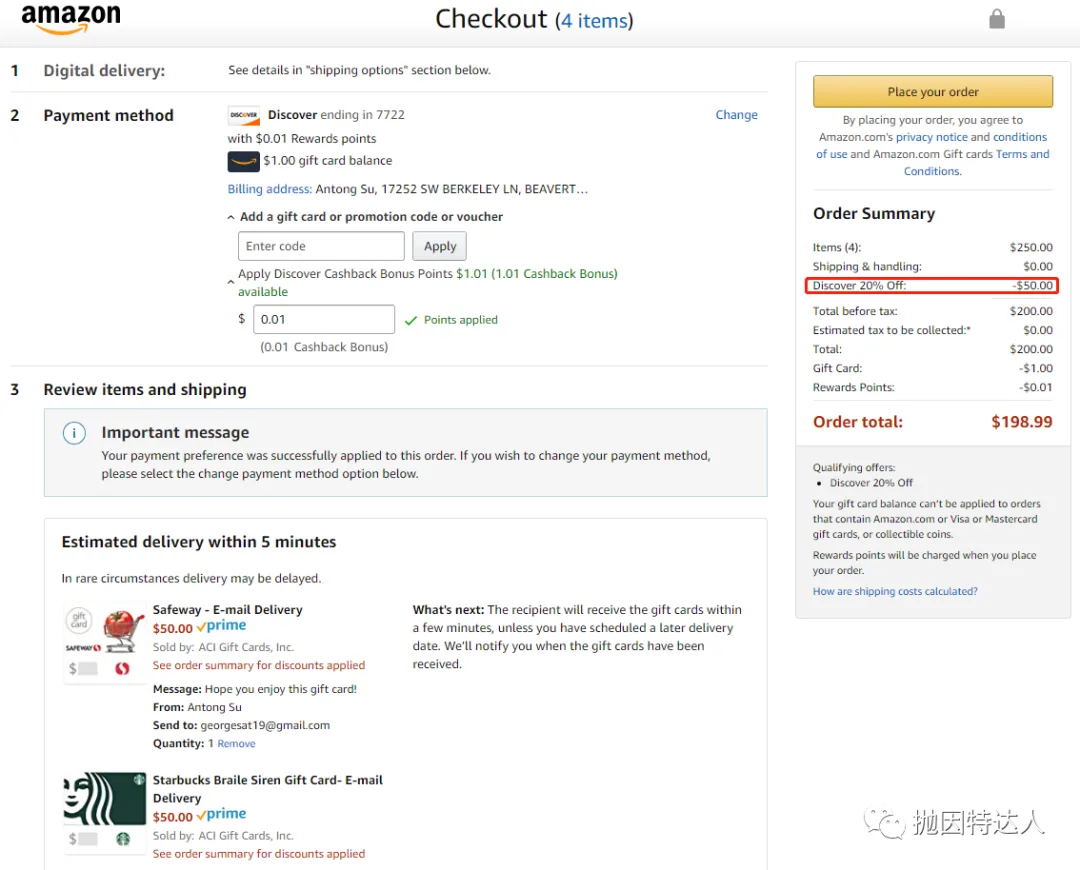Click the Enter code input field
Image resolution: width=1080 pixels, height=870 pixels.
click(321, 247)
